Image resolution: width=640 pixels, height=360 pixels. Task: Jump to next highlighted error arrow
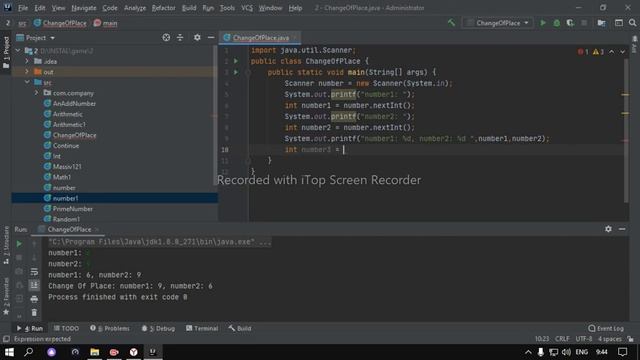pyautogui.click(x=622, y=52)
